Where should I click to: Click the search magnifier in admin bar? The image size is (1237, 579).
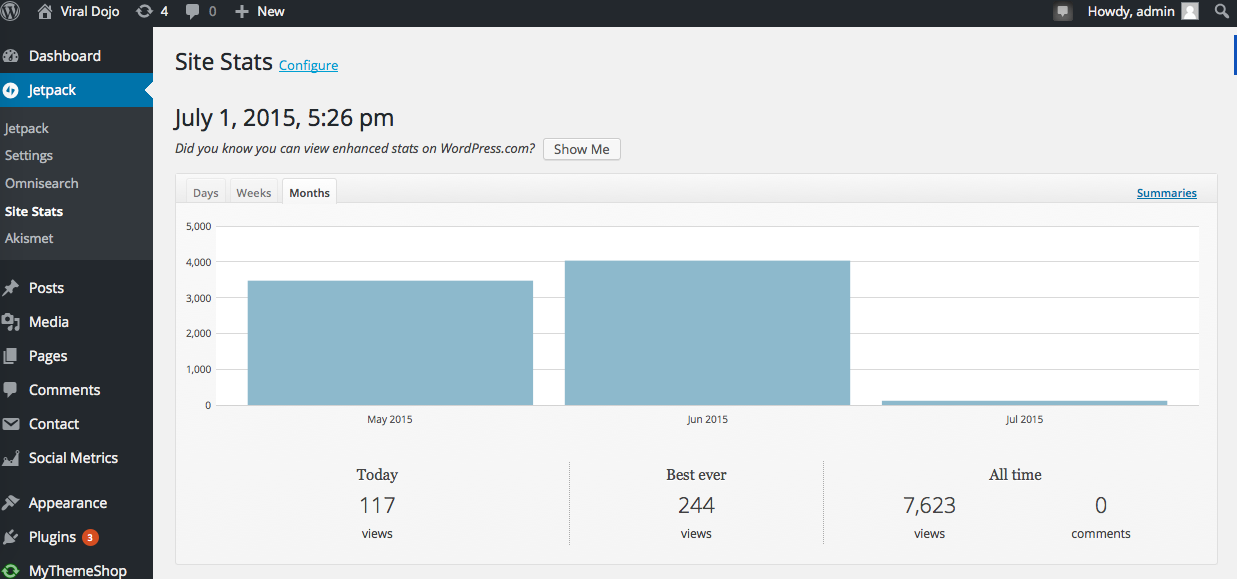(1221, 11)
